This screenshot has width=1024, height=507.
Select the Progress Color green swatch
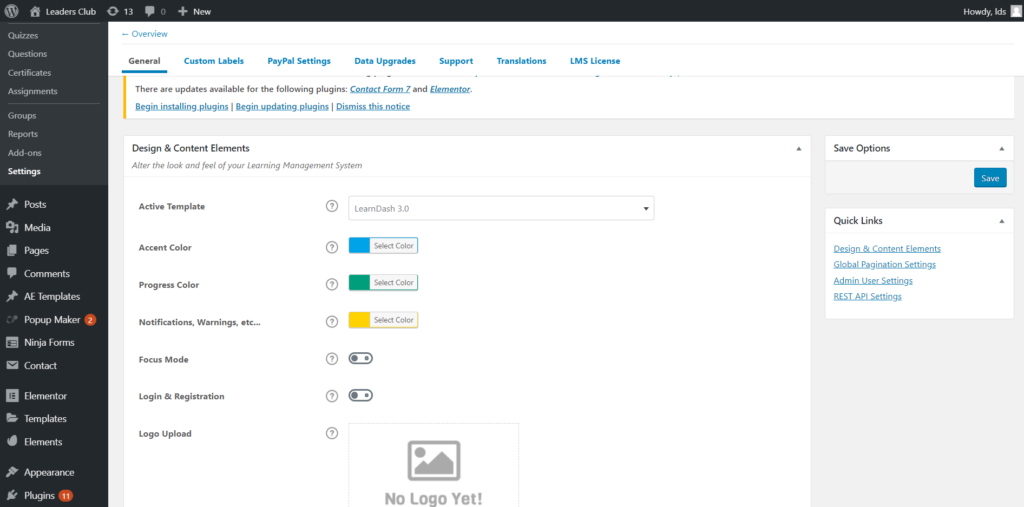(x=359, y=283)
